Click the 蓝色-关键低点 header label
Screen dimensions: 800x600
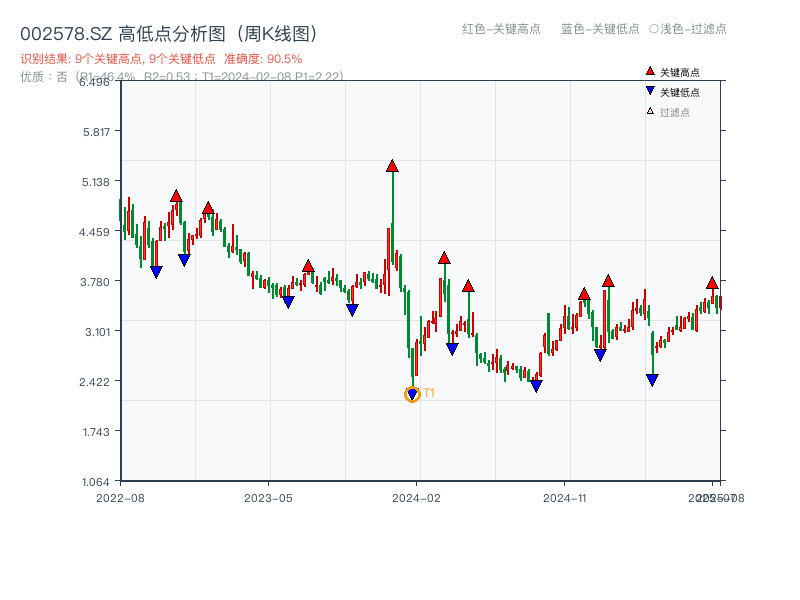(600, 29)
